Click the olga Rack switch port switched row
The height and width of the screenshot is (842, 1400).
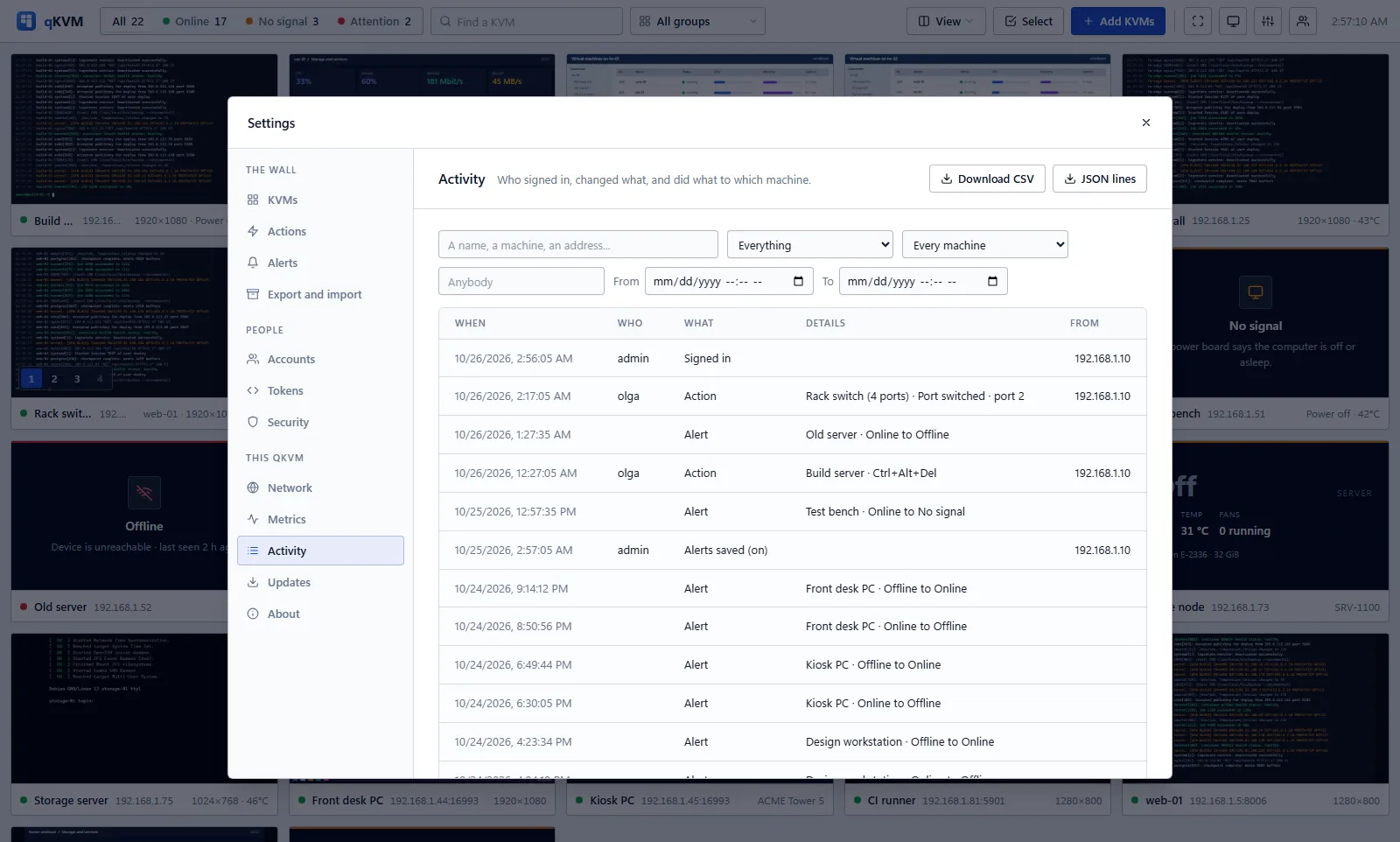(x=793, y=396)
